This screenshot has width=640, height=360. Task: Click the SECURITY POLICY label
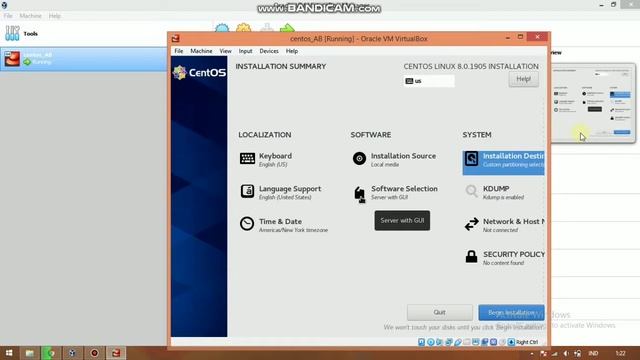click(514, 254)
